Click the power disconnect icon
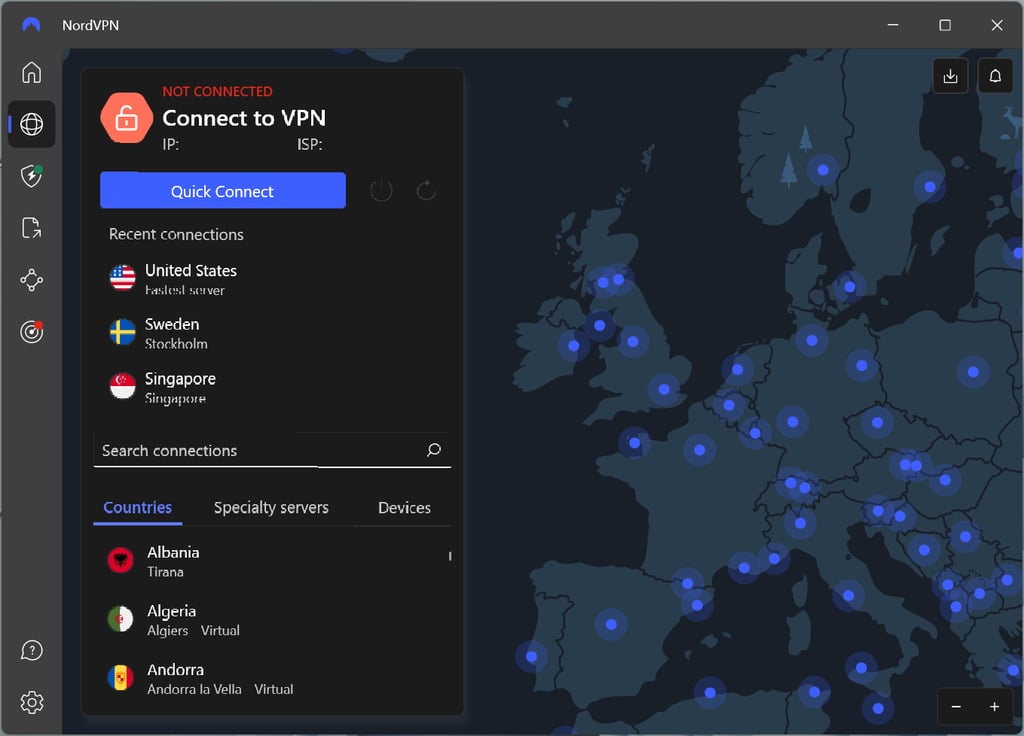 pos(381,191)
